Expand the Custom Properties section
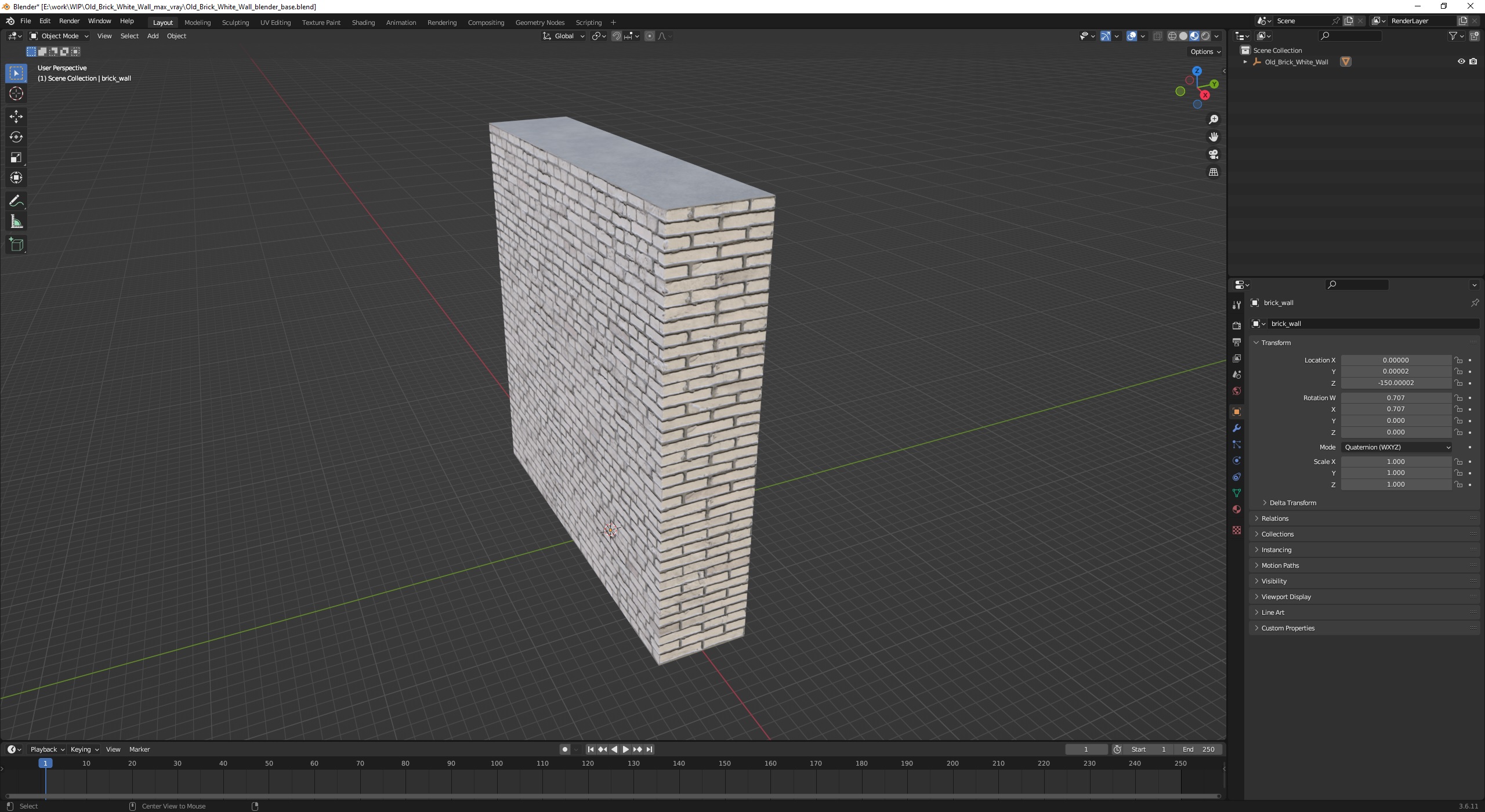The height and width of the screenshot is (812, 1485). click(x=1288, y=627)
